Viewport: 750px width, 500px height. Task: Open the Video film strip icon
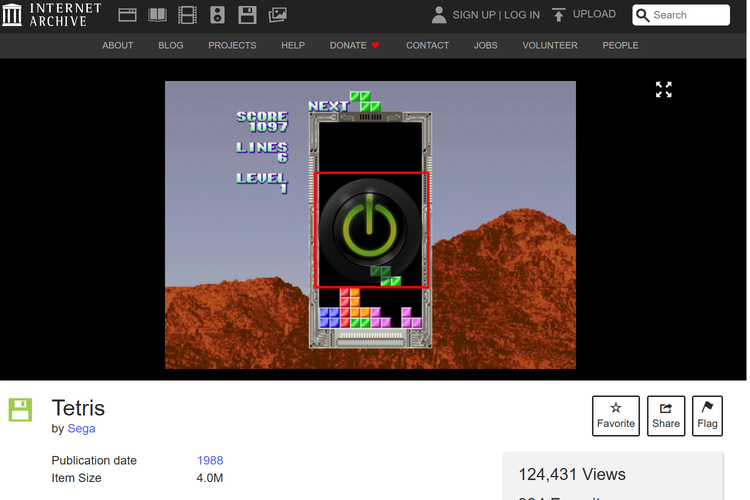click(x=187, y=15)
